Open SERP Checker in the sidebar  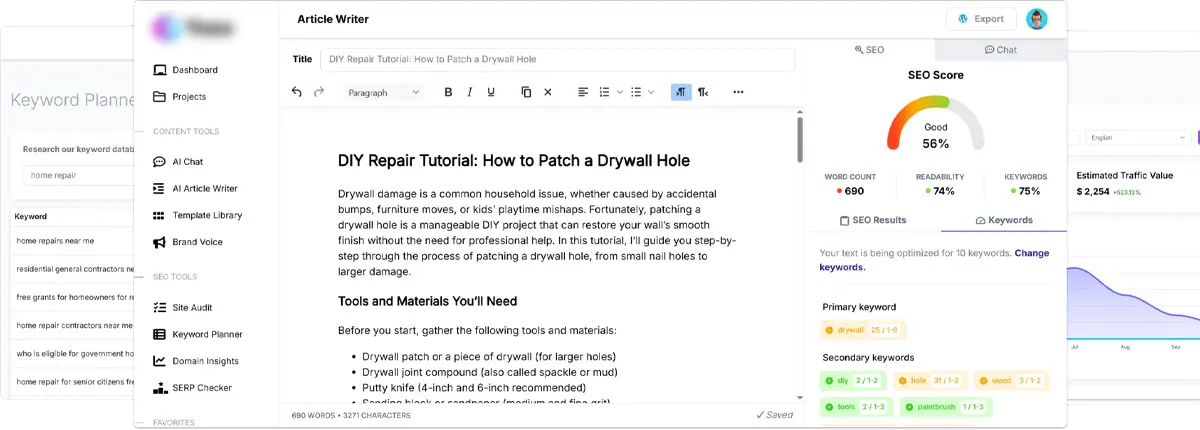pos(201,387)
